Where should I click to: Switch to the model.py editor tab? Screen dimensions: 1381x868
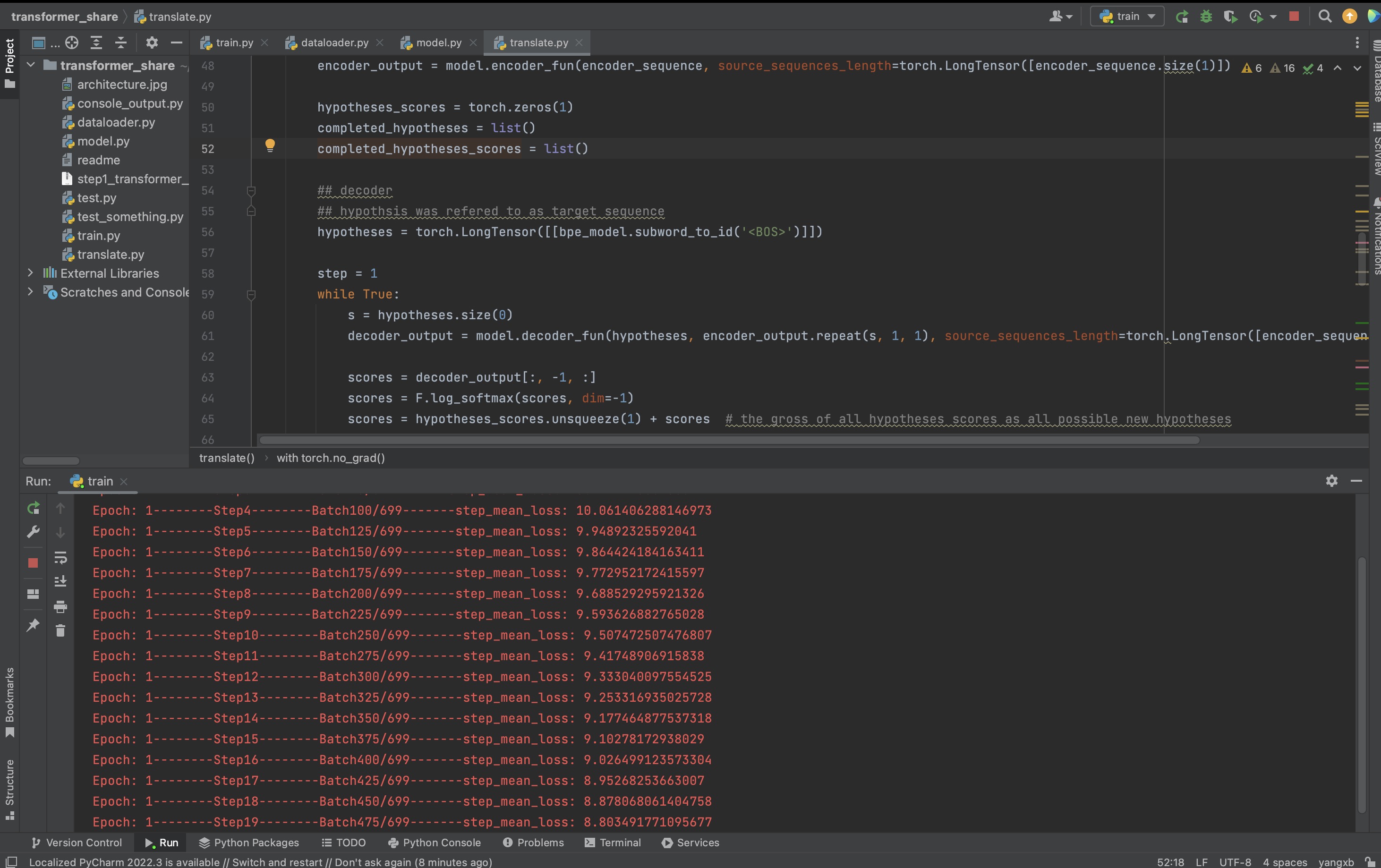(438, 43)
